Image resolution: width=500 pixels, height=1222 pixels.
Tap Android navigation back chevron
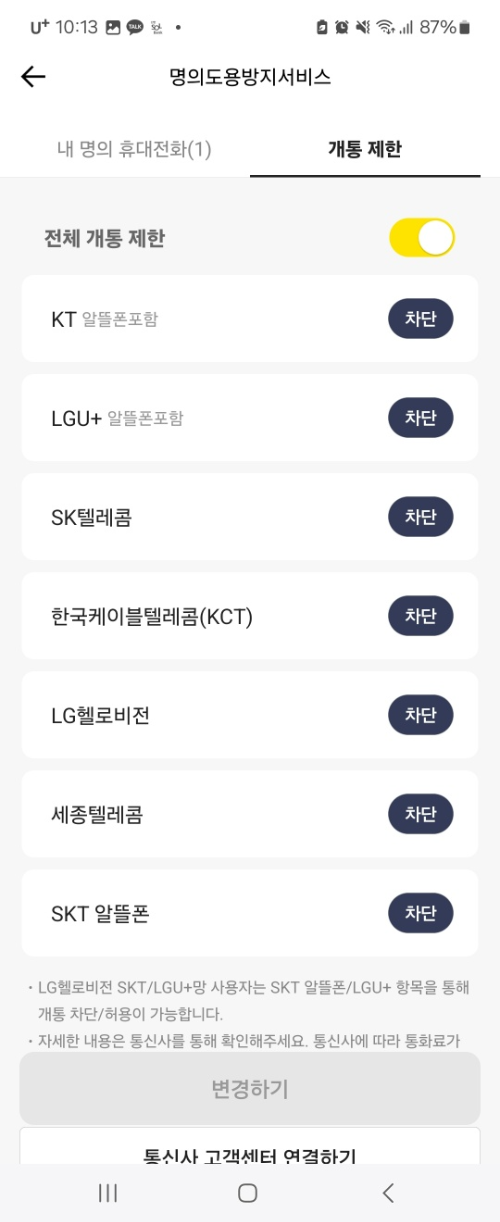[389, 1192]
